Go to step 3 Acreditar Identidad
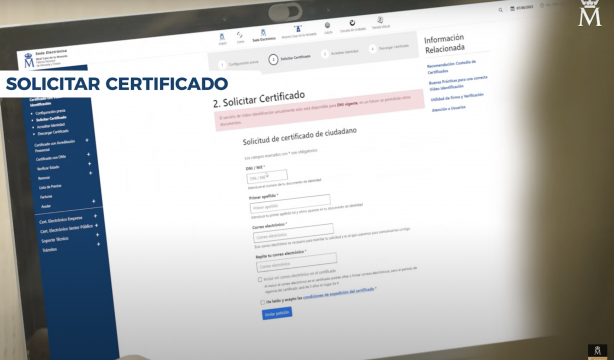Image resolution: width=614 pixels, height=360 pixels. pyautogui.click(x=340, y=53)
